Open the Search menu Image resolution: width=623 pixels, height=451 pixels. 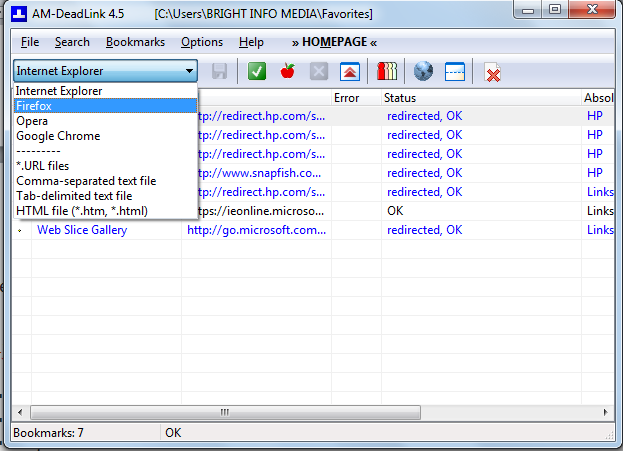point(72,42)
